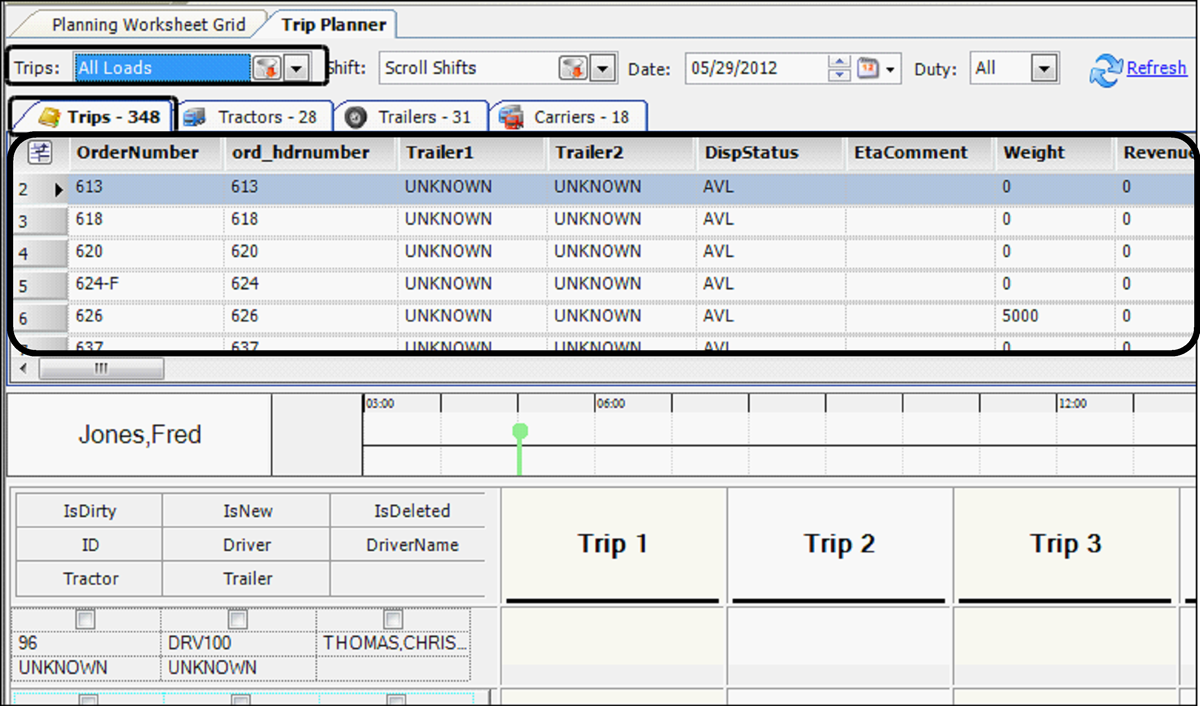Click order number 618 cell
This screenshot has height=706, width=1200.
click(146, 220)
